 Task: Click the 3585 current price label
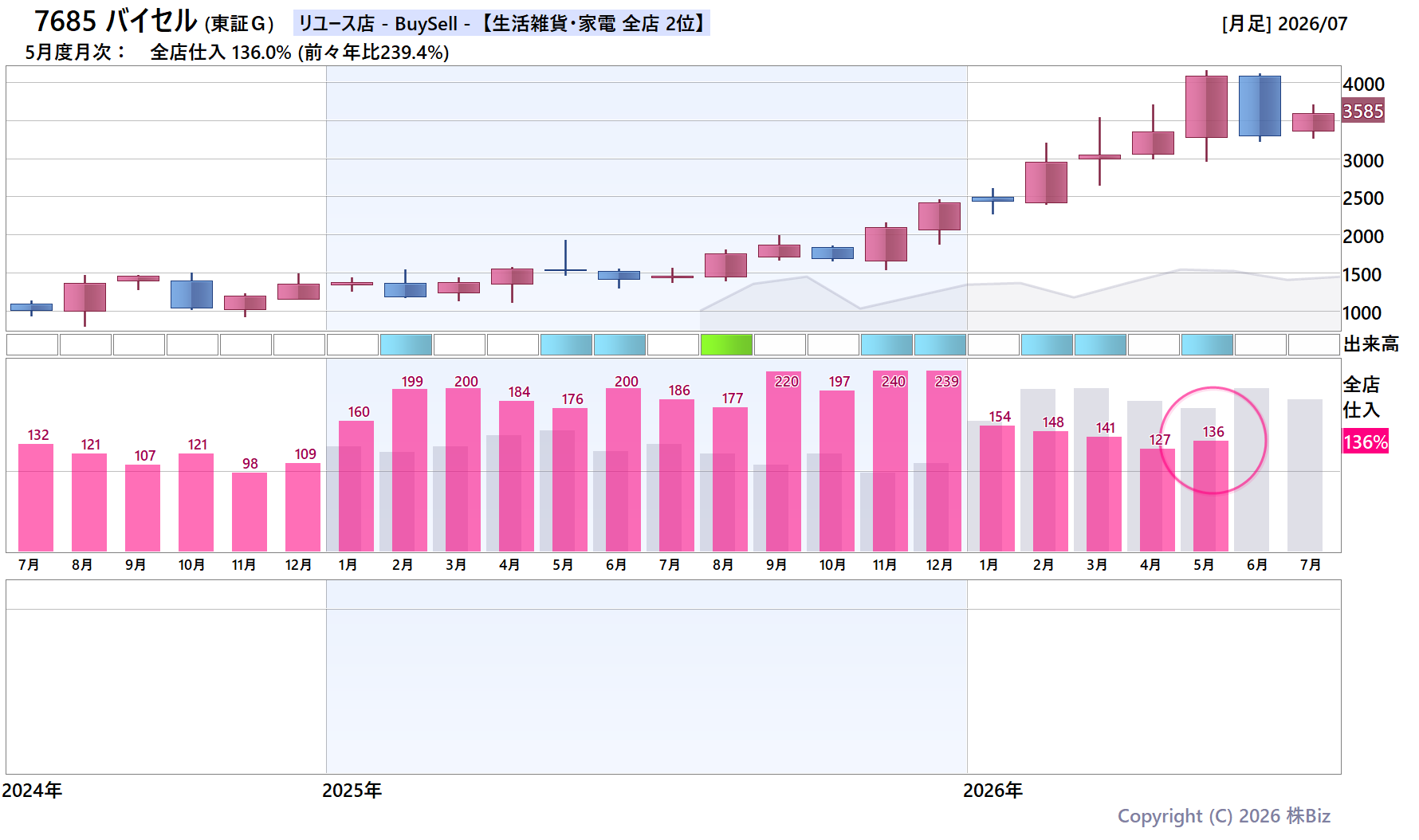(x=1363, y=112)
